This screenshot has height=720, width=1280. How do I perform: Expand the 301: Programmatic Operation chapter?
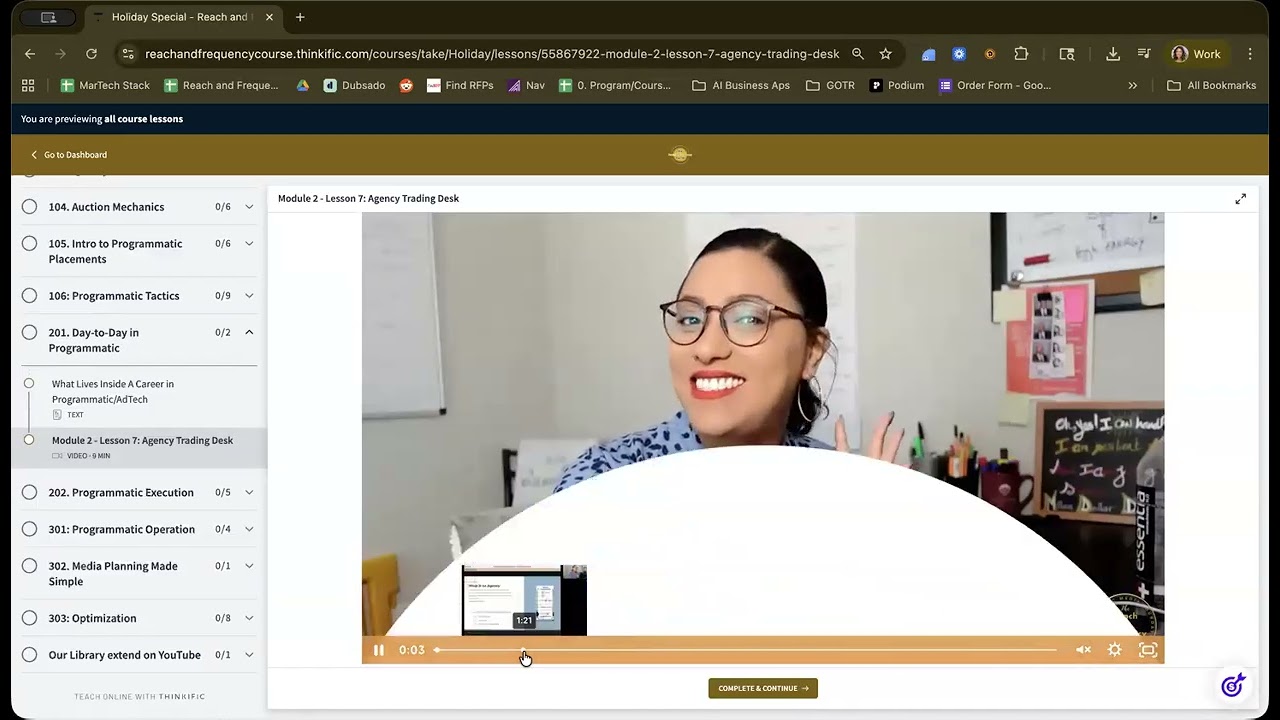[249, 530]
